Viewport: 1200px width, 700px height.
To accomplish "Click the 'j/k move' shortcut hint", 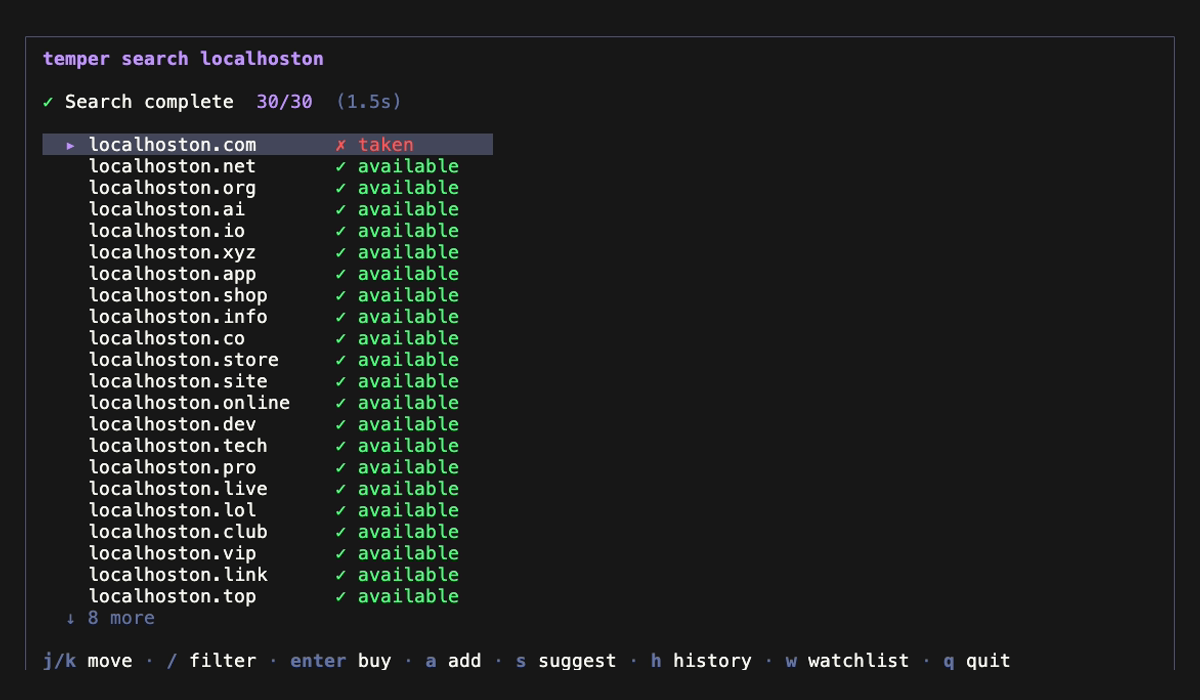I will click(x=87, y=661).
